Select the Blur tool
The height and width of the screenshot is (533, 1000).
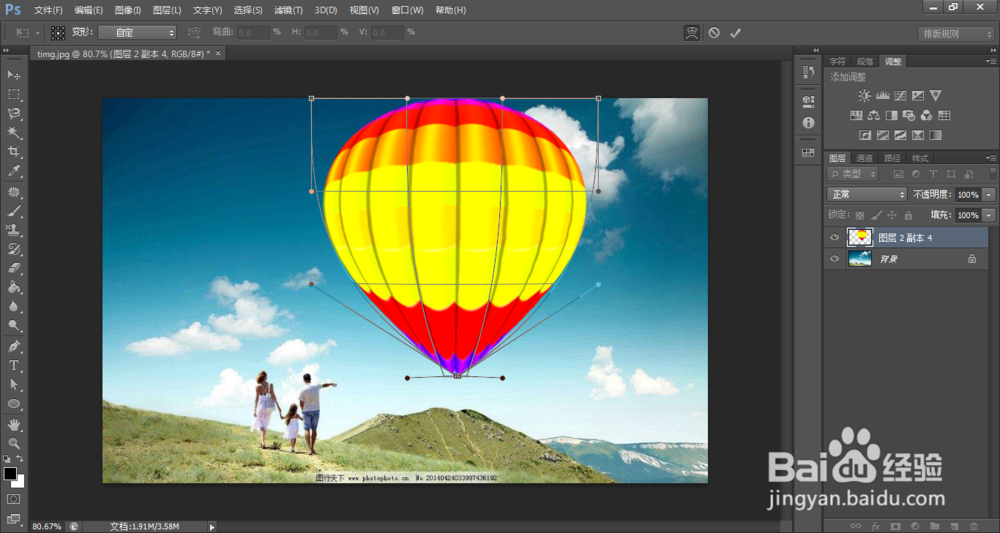coord(14,306)
